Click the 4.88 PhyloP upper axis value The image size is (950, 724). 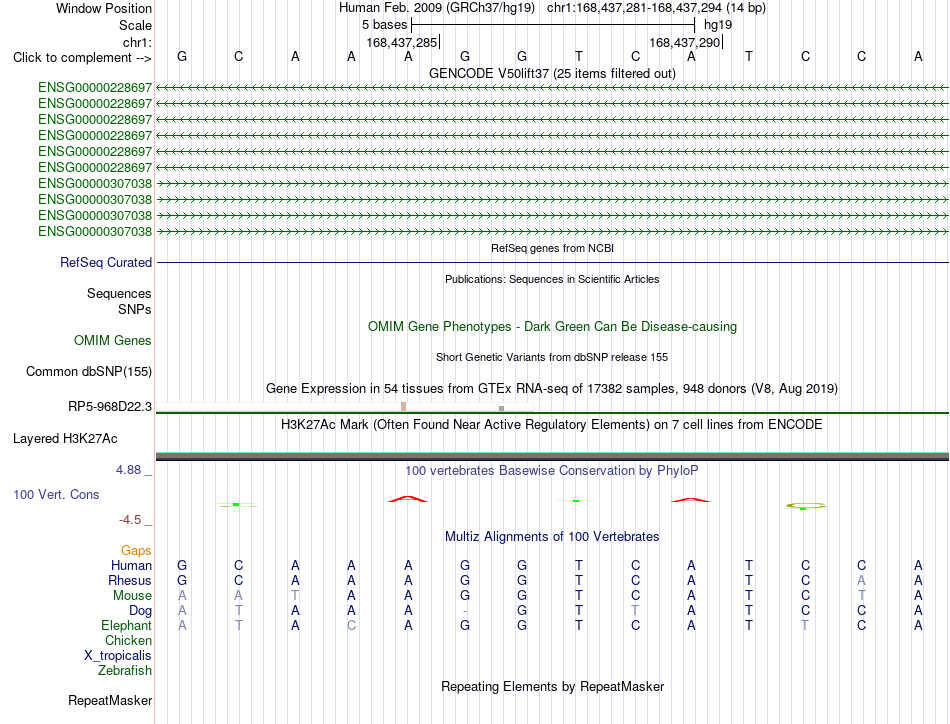pos(128,470)
